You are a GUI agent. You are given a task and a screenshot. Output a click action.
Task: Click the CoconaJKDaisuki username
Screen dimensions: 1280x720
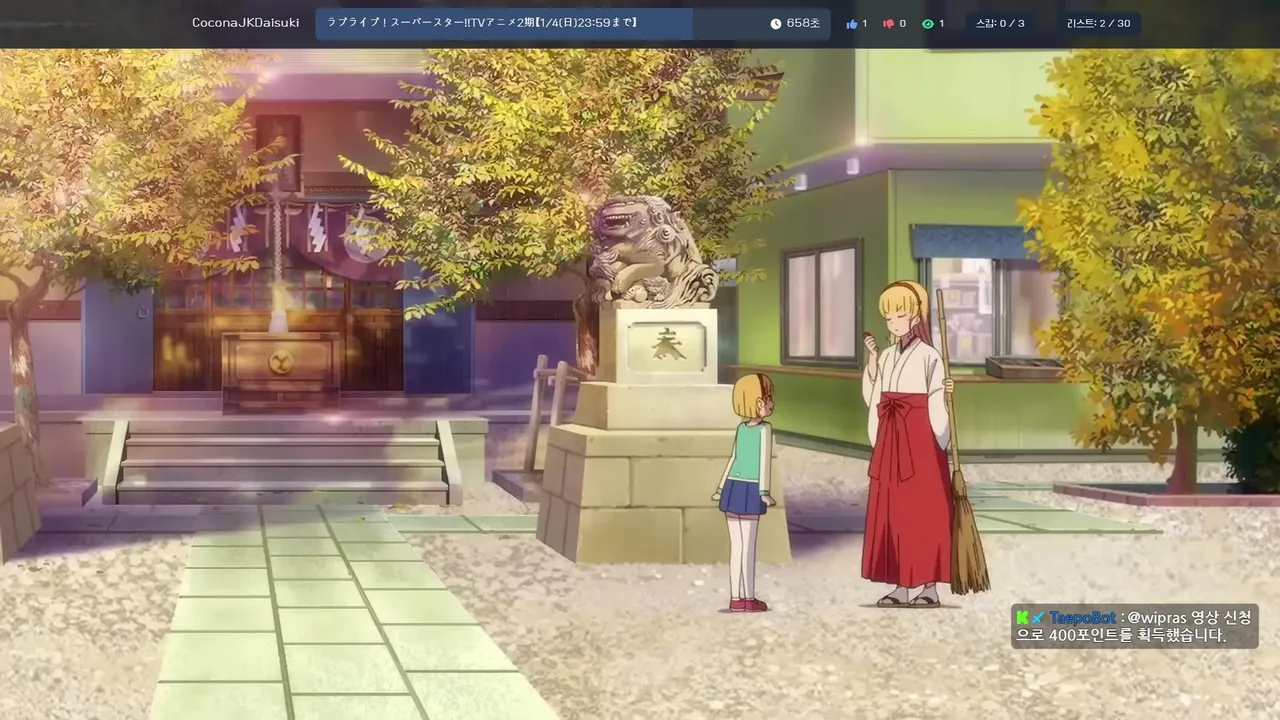pos(245,23)
